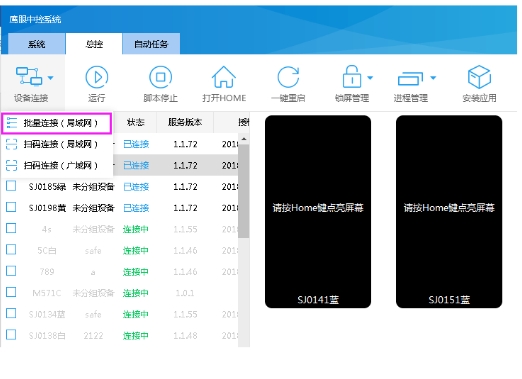Click the 一键重启 restart icon
522x379 pixels.
288,77
